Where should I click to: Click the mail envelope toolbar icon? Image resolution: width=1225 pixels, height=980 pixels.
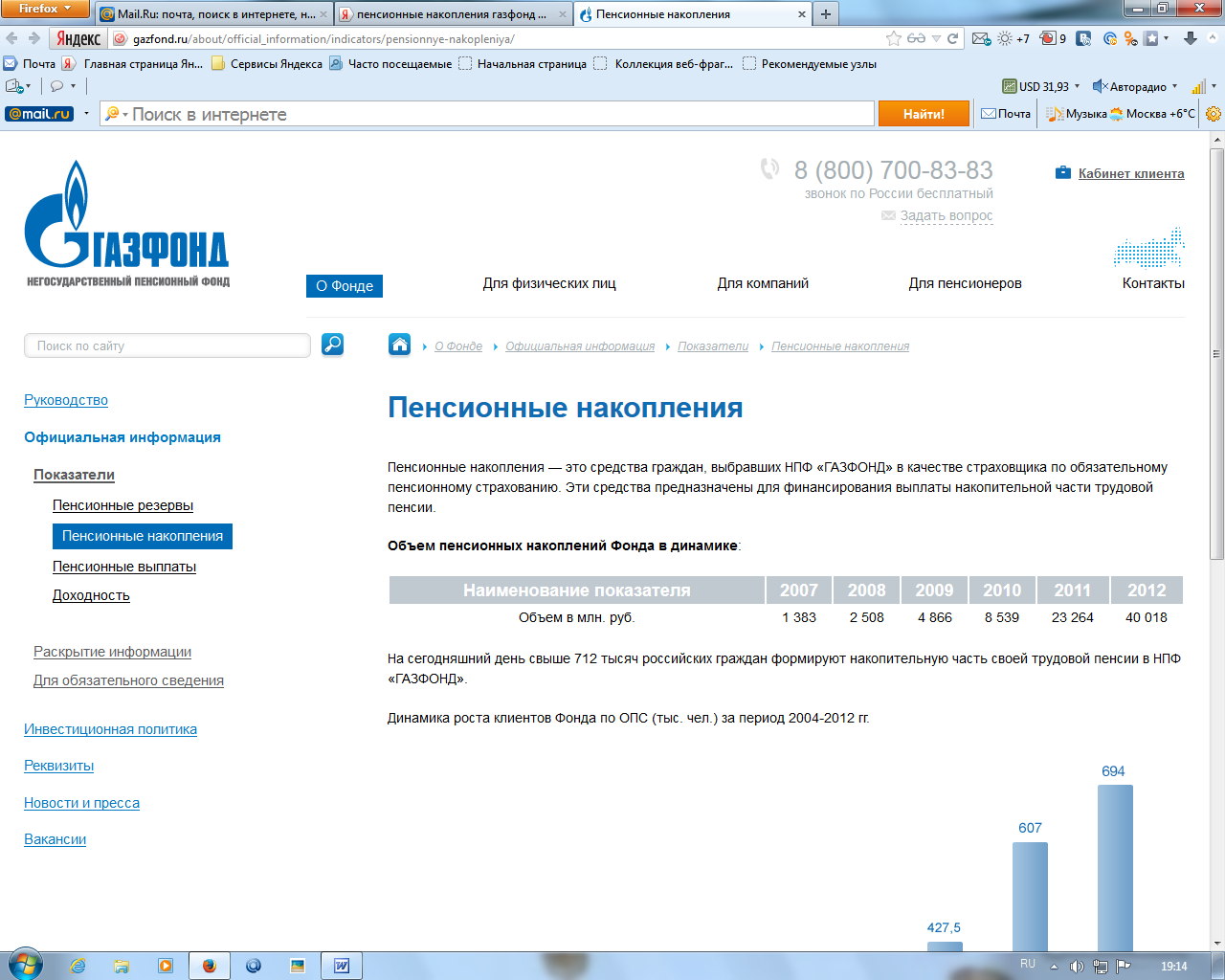(x=981, y=38)
